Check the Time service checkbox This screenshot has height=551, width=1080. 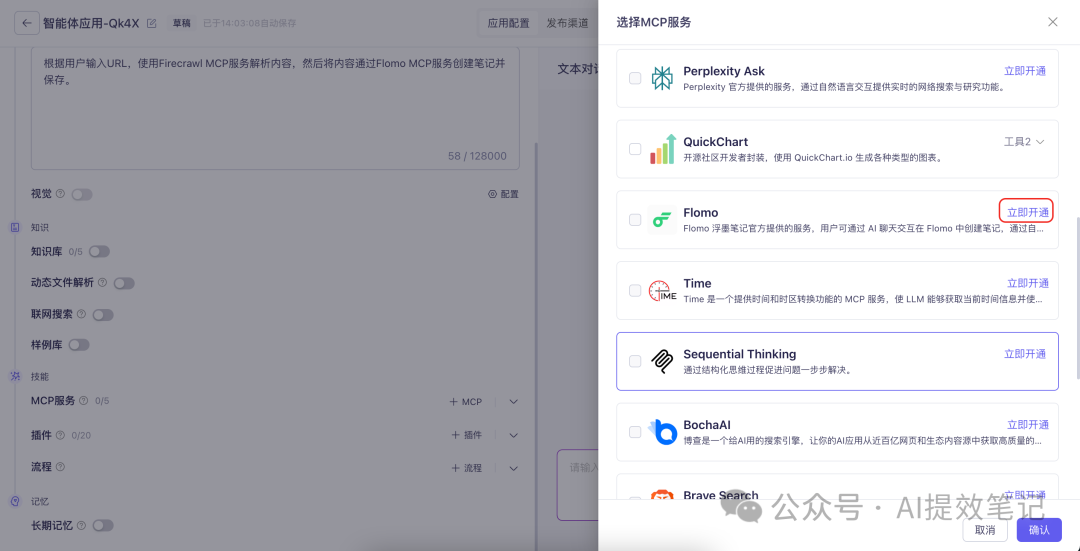tap(635, 291)
